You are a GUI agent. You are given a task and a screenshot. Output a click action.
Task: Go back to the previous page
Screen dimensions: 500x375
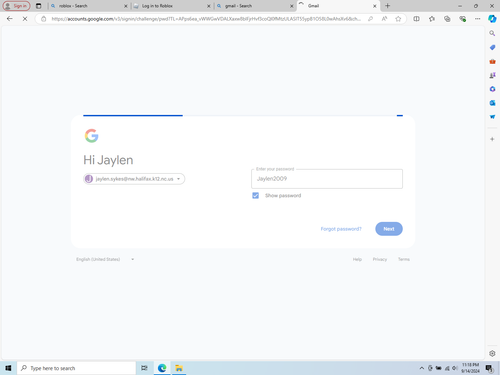coord(10,19)
